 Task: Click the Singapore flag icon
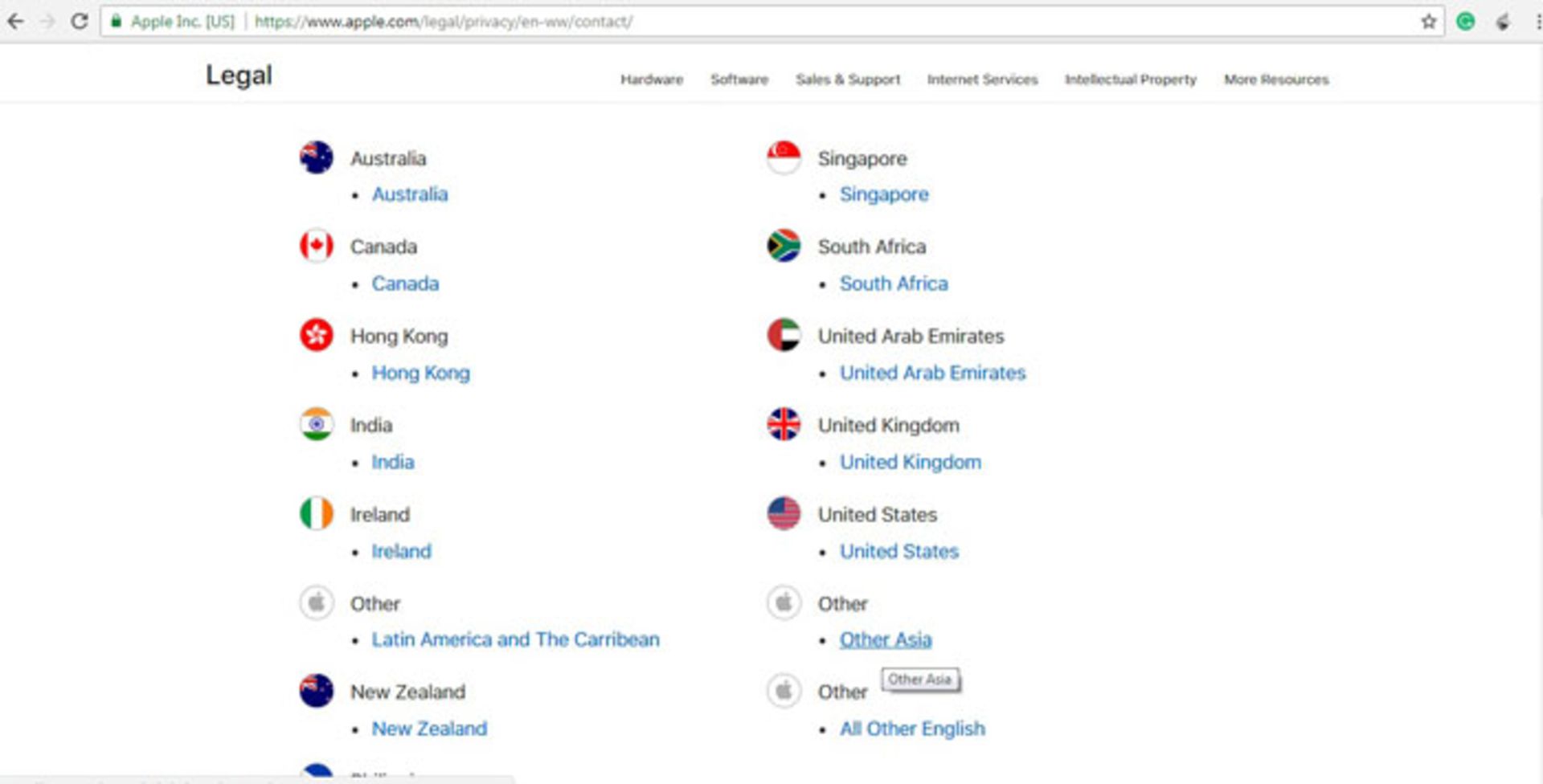click(784, 157)
